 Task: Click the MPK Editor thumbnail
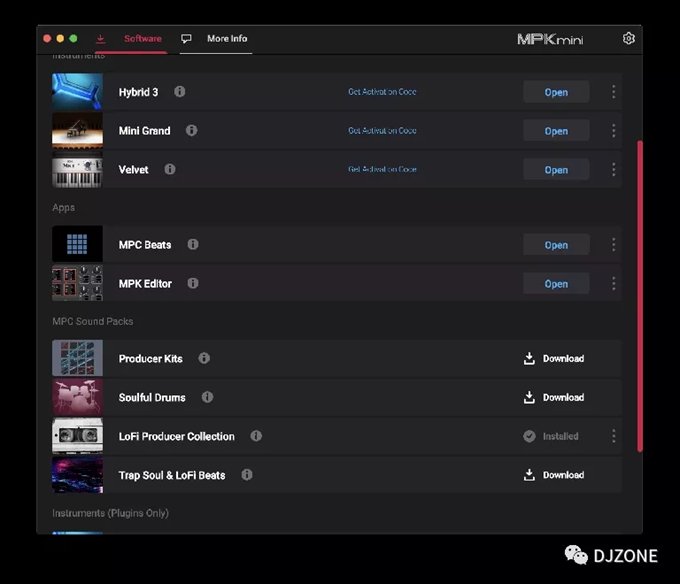pos(77,283)
